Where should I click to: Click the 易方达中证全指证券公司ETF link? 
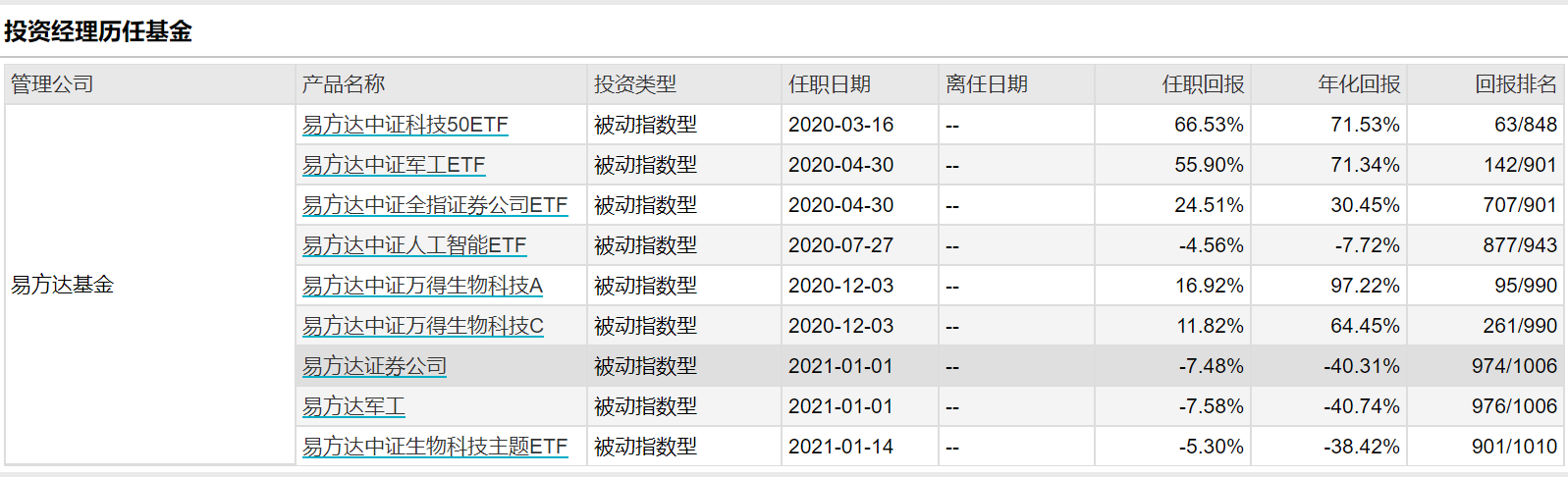click(434, 205)
